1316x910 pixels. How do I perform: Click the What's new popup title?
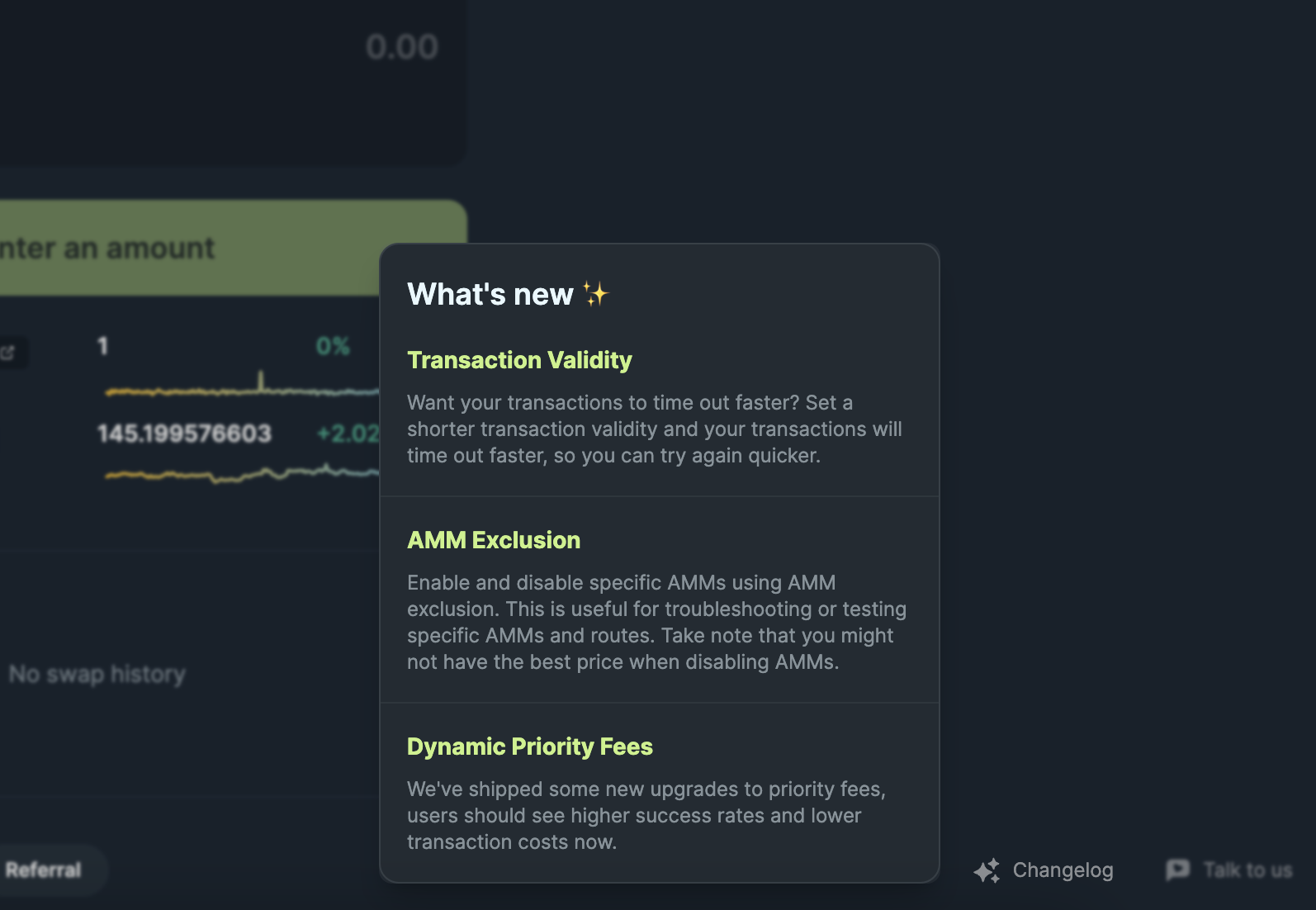click(490, 295)
